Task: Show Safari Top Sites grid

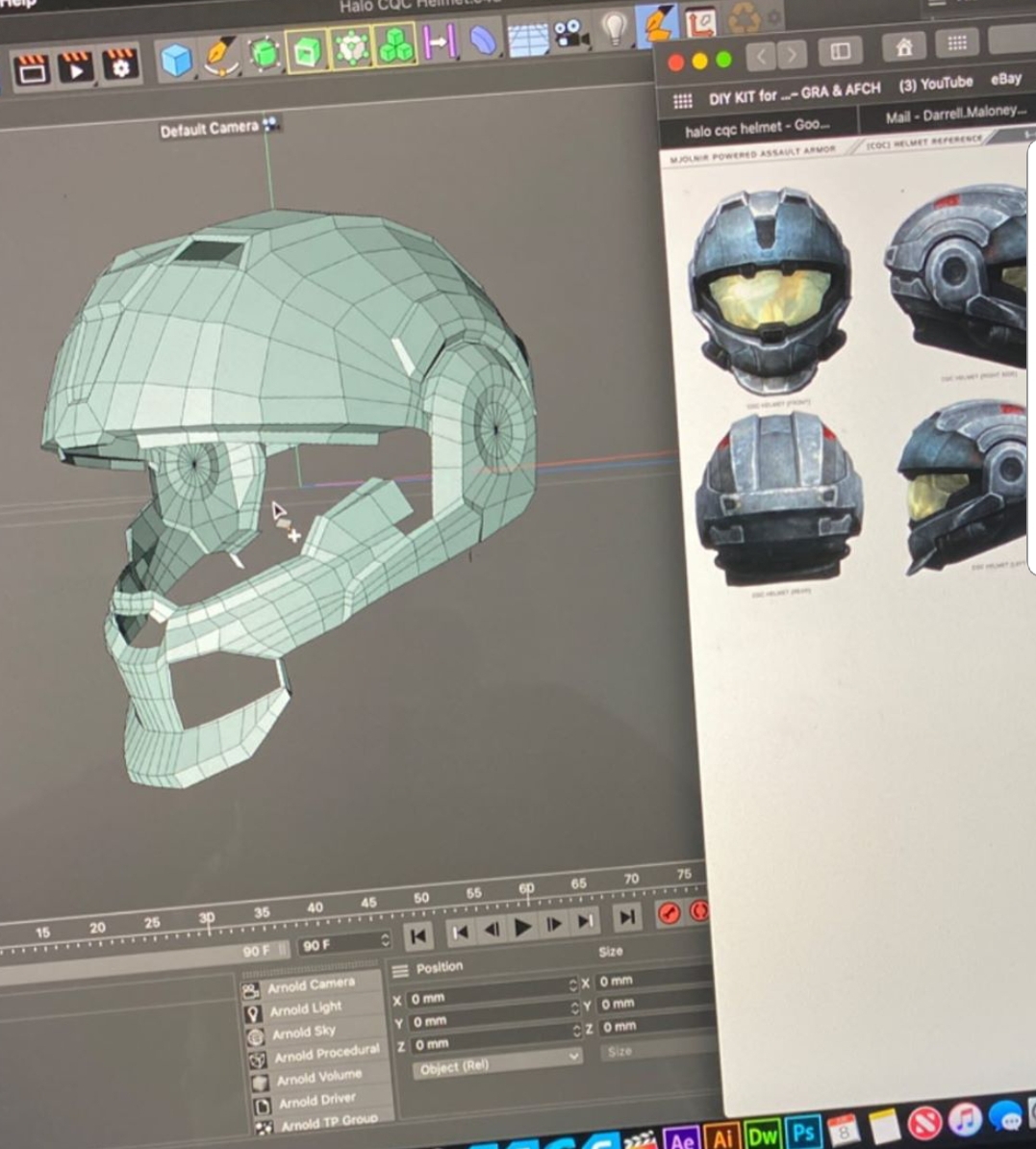Action: pyautogui.click(x=957, y=43)
